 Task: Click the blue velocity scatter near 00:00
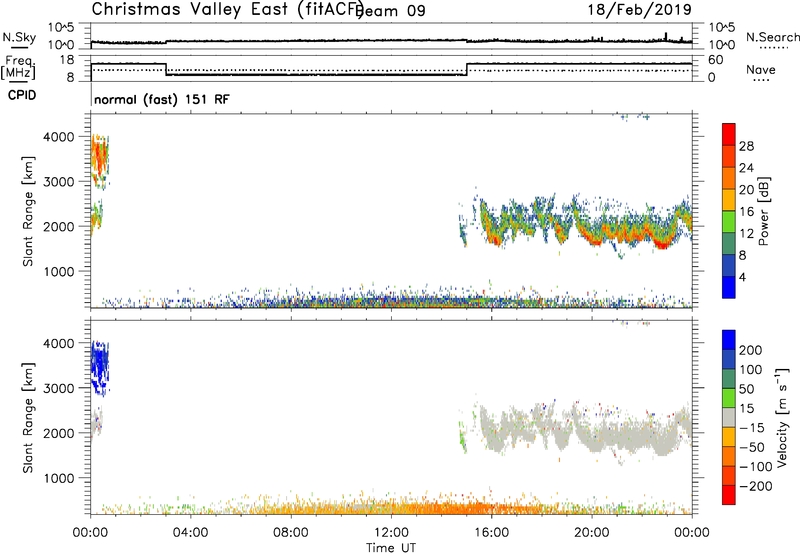[100, 366]
